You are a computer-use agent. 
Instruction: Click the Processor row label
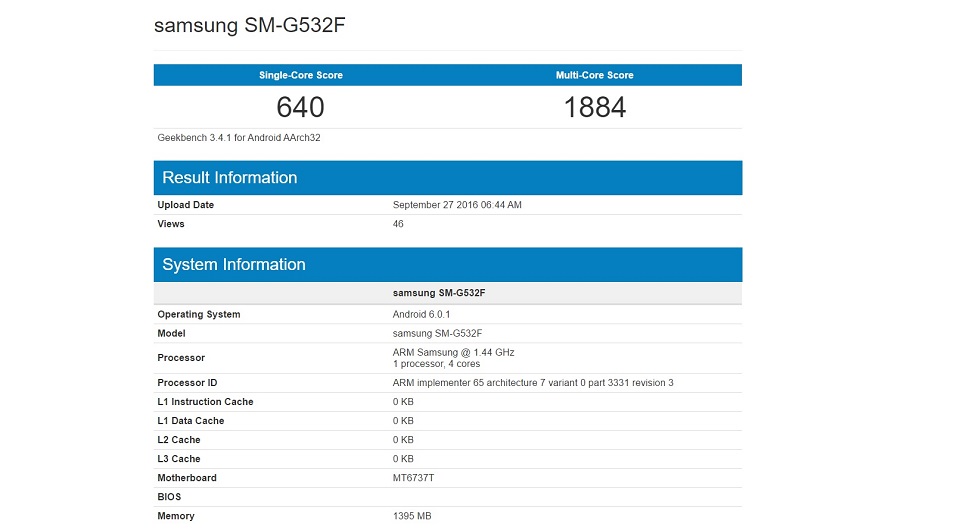click(181, 358)
